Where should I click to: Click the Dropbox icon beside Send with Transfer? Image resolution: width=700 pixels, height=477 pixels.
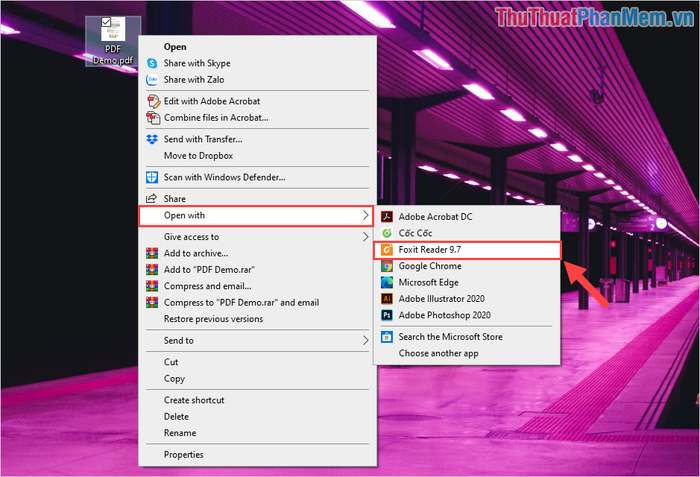pyautogui.click(x=152, y=139)
